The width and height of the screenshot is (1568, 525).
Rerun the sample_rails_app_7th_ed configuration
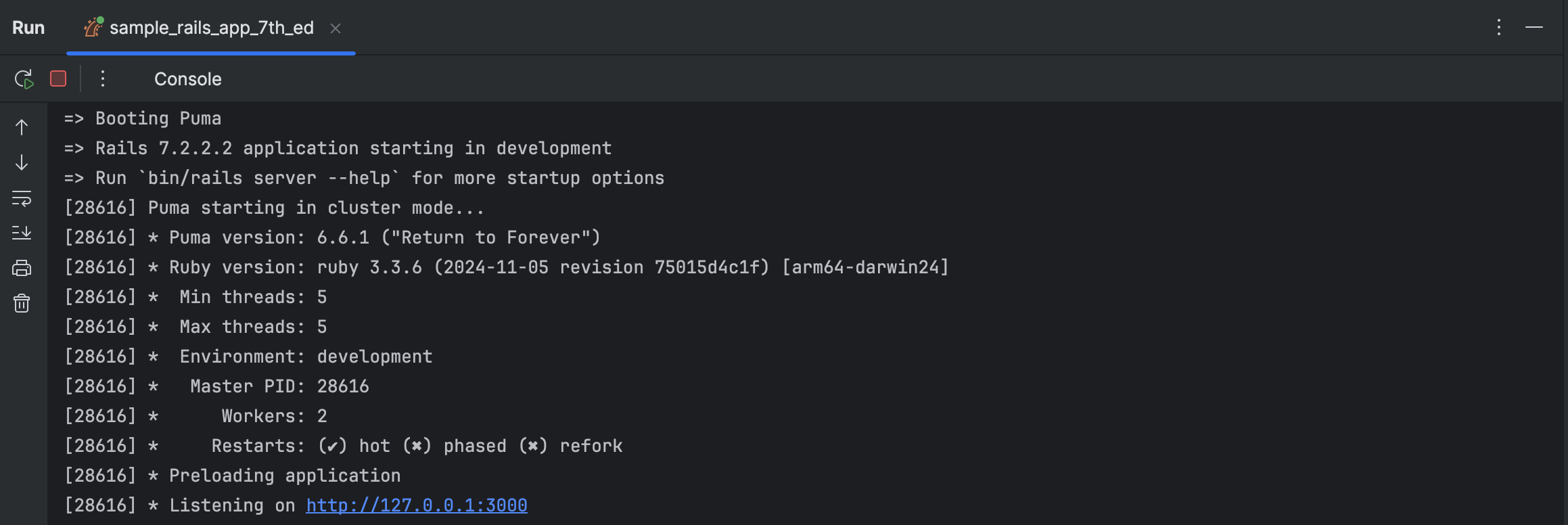point(24,79)
